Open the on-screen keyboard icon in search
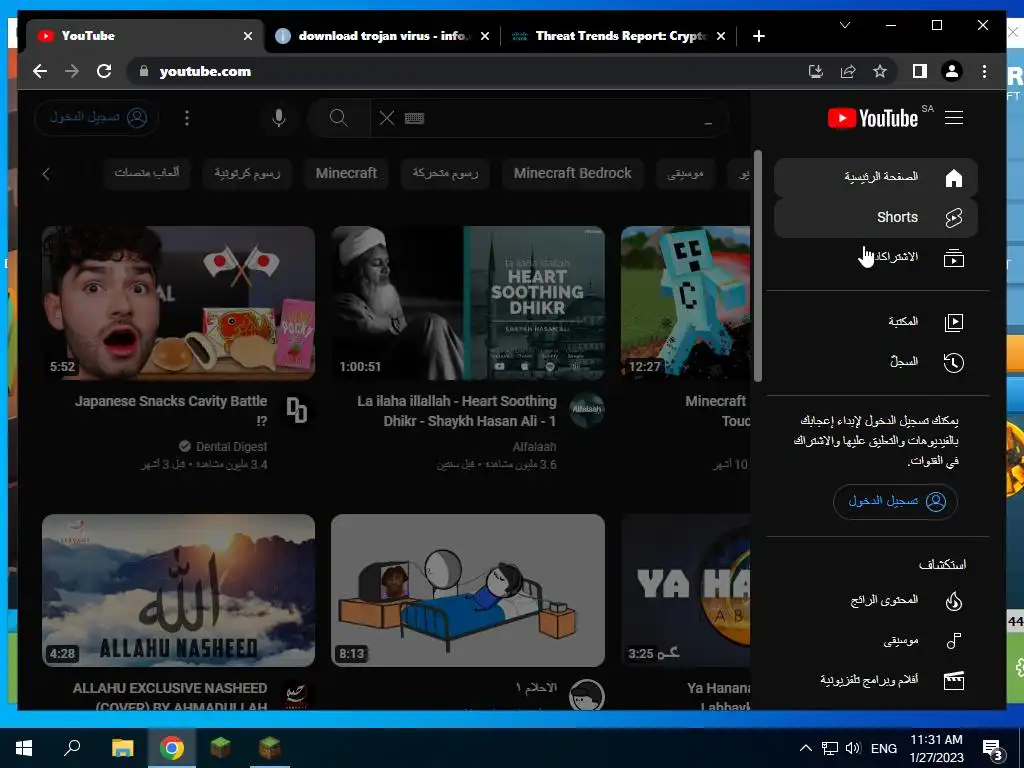The width and height of the screenshot is (1024, 768). (415, 118)
